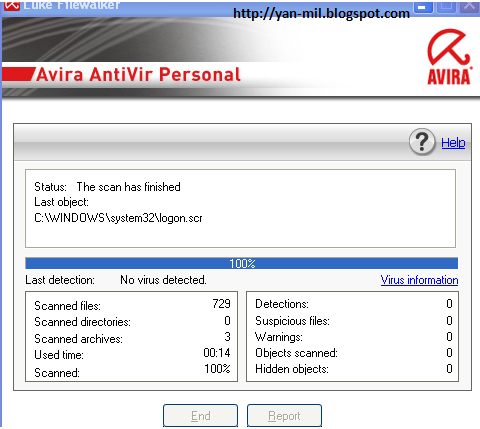This screenshot has width=480, height=429.
Task: Close the Luke Filewalker window
Action: point(469,6)
